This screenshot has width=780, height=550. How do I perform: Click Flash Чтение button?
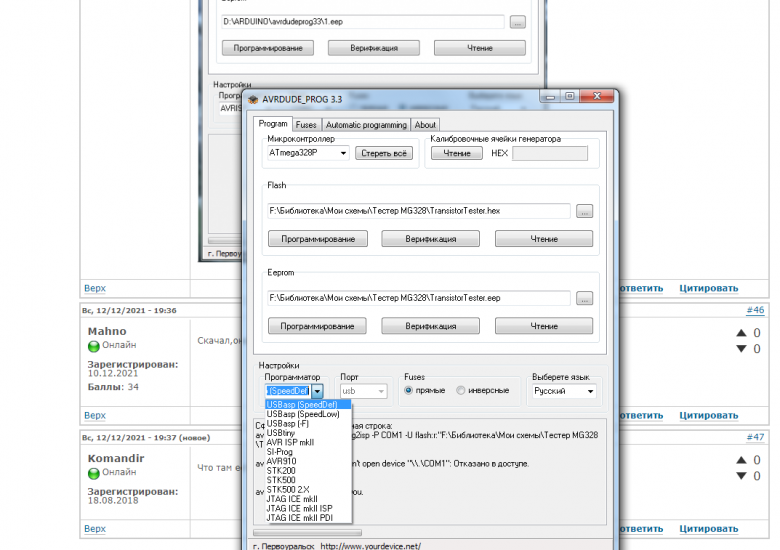pos(544,239)
